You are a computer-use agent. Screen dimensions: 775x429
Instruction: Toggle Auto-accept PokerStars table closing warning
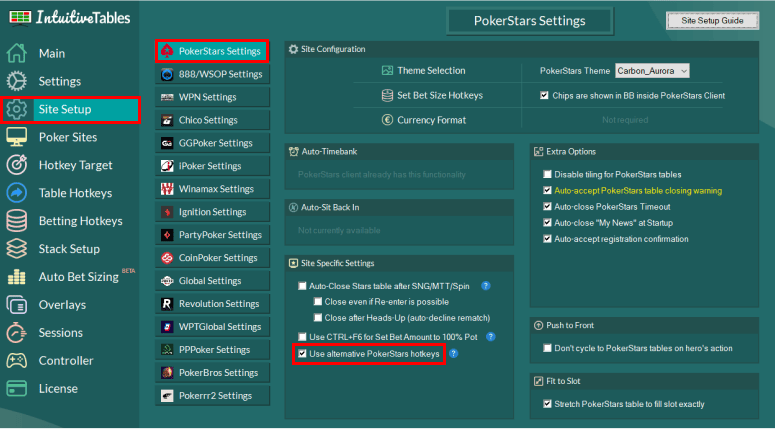coord(547,190)
